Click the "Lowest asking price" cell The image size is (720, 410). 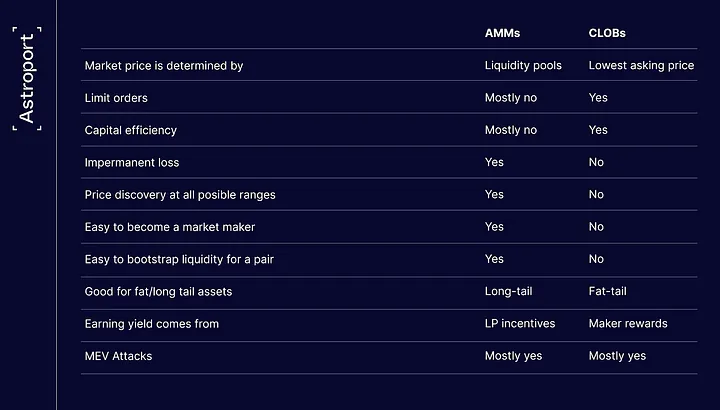tap(641, 66)
